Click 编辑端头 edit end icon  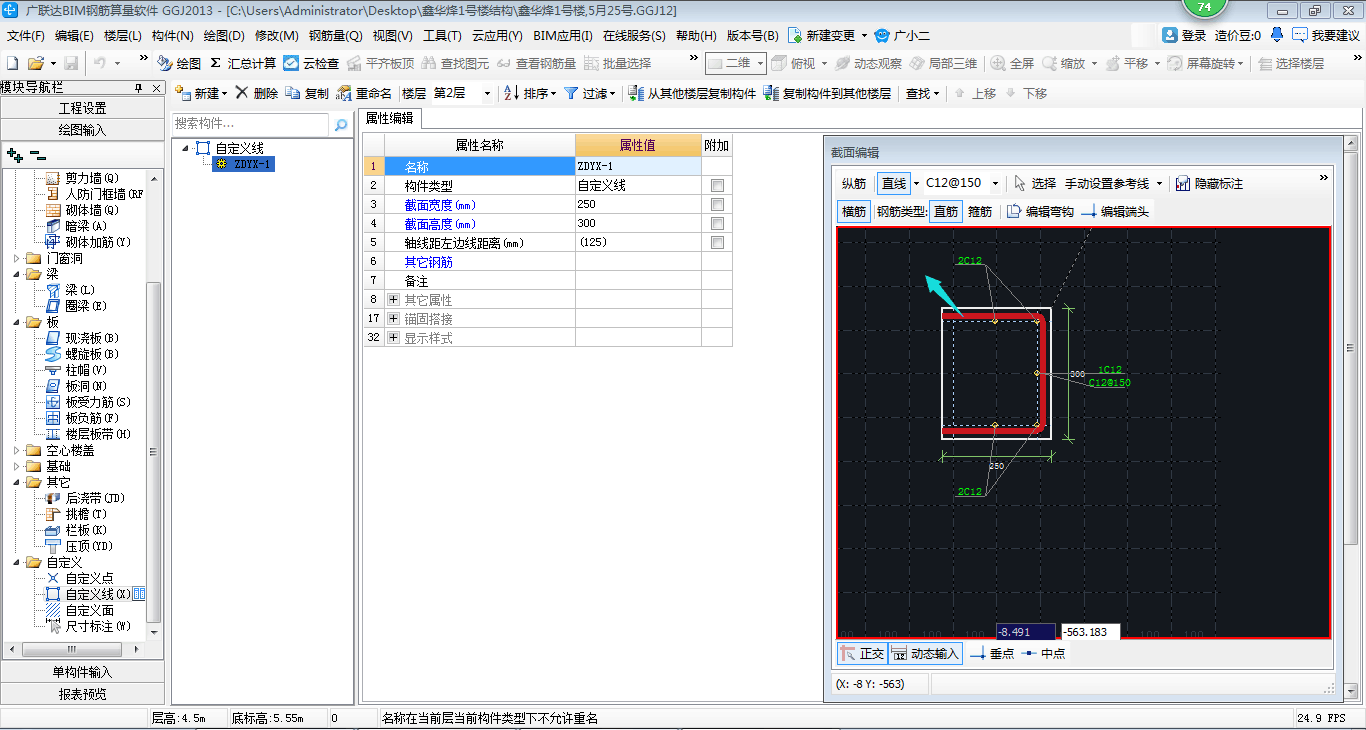(1089, 211)
